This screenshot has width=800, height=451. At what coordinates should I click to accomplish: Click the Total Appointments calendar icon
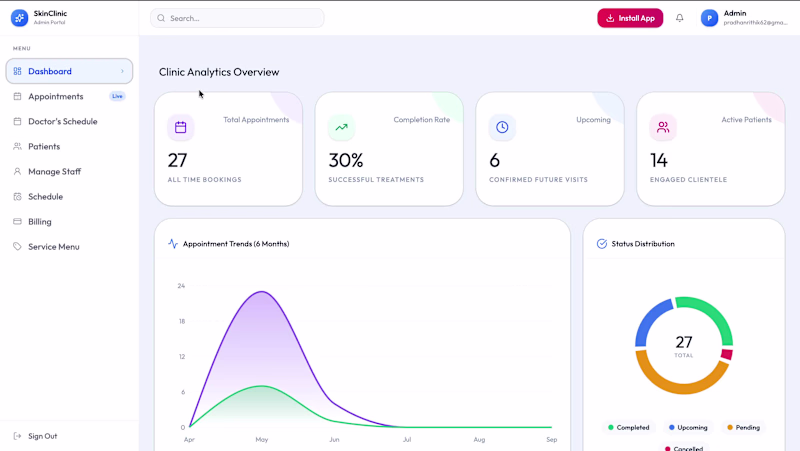181,127
